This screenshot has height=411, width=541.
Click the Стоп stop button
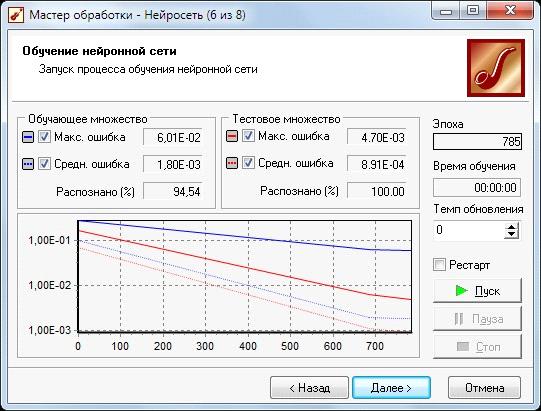coord(477,347)
